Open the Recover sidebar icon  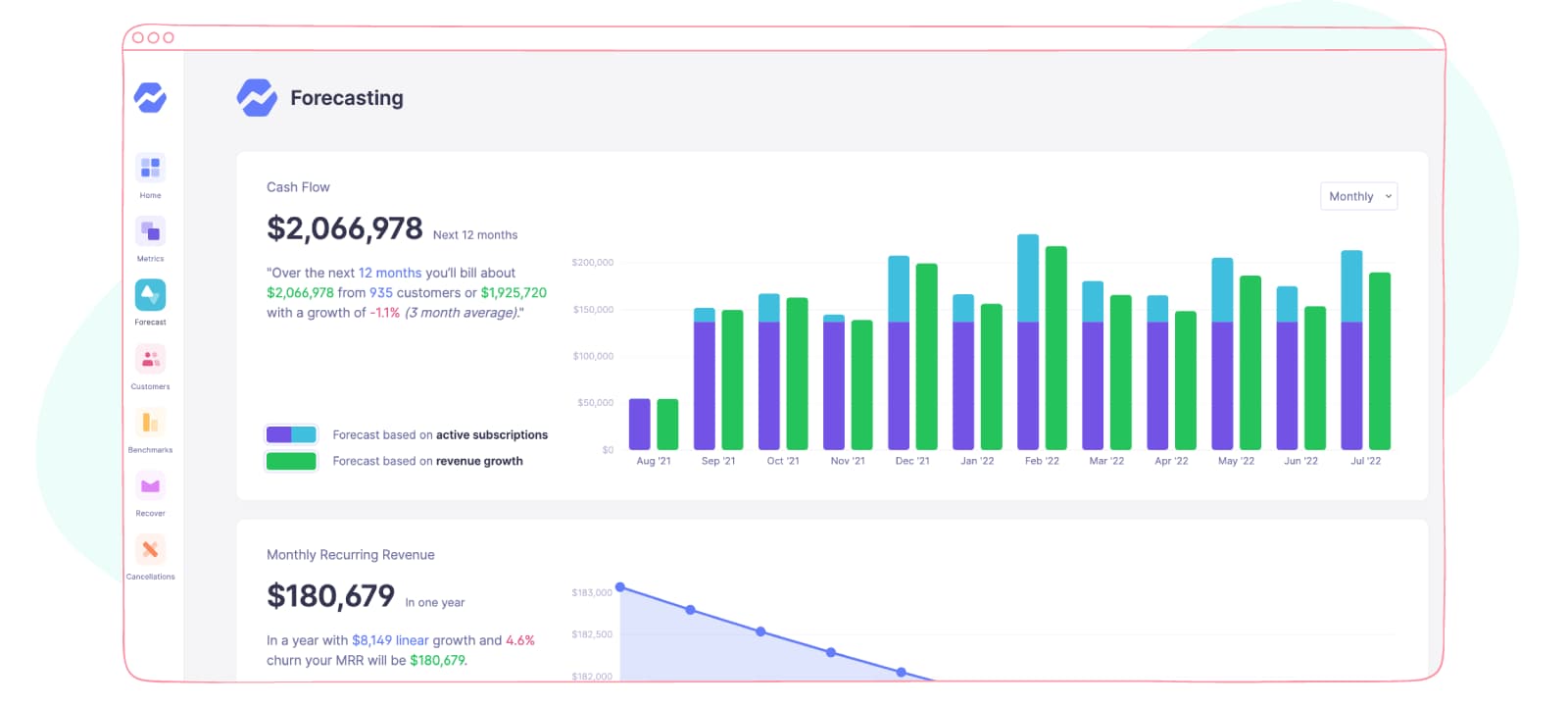(x=150, y=485)
